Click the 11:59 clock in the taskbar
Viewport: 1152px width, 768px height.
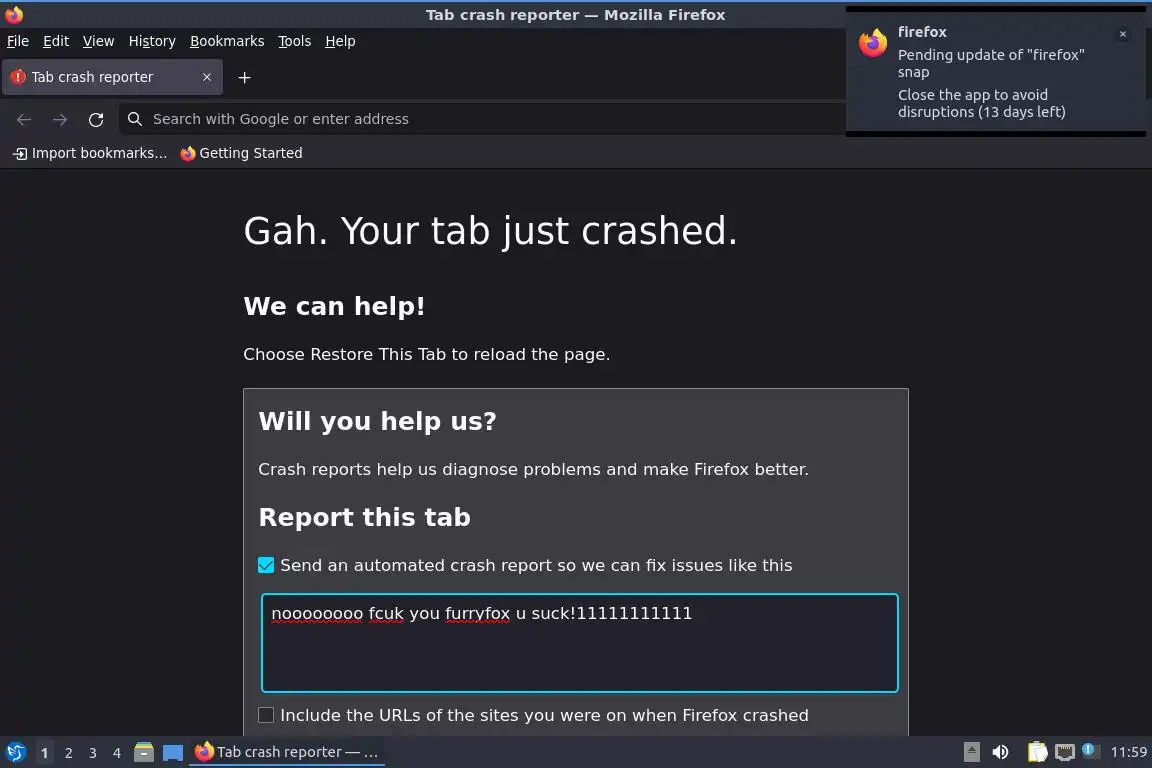[x=1128, y=752]
